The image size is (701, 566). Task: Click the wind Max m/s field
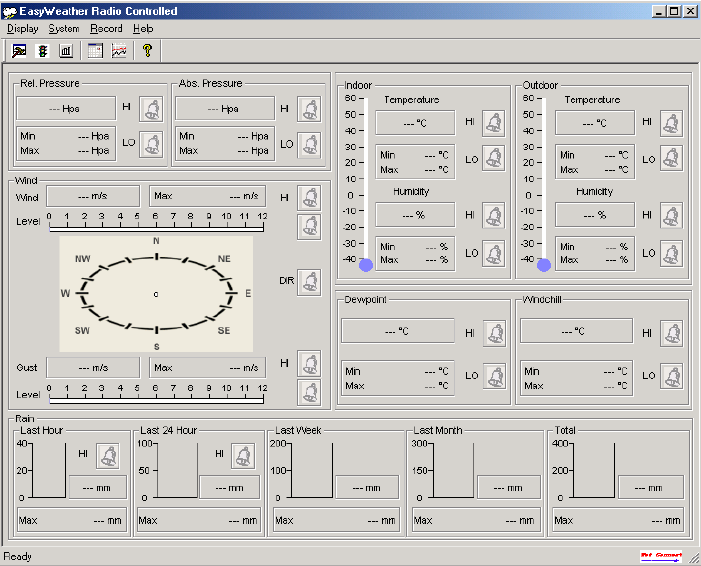click(207, 196)
